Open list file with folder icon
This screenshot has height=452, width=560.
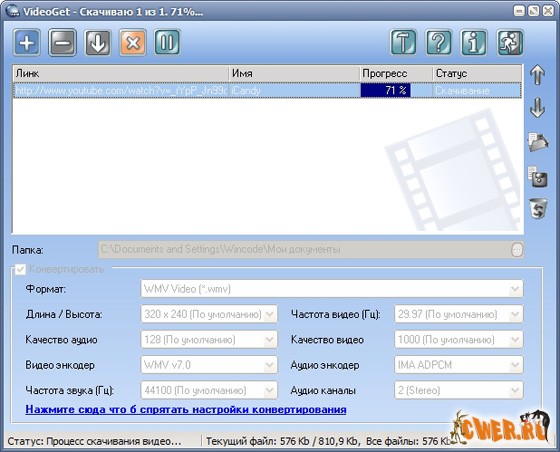click(x=538, y=142)
